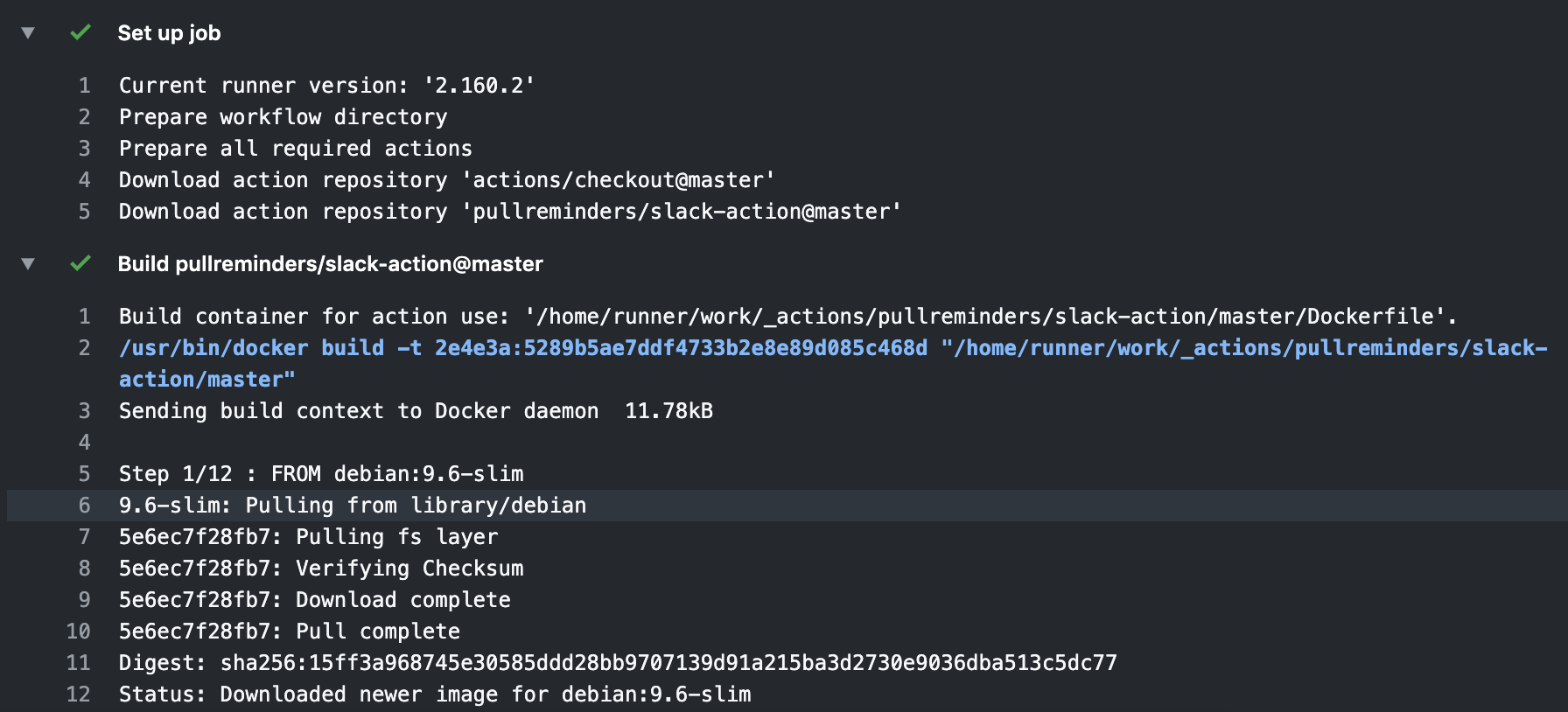Click the 'Prepare workflow directory' log line

pos(283,117)
